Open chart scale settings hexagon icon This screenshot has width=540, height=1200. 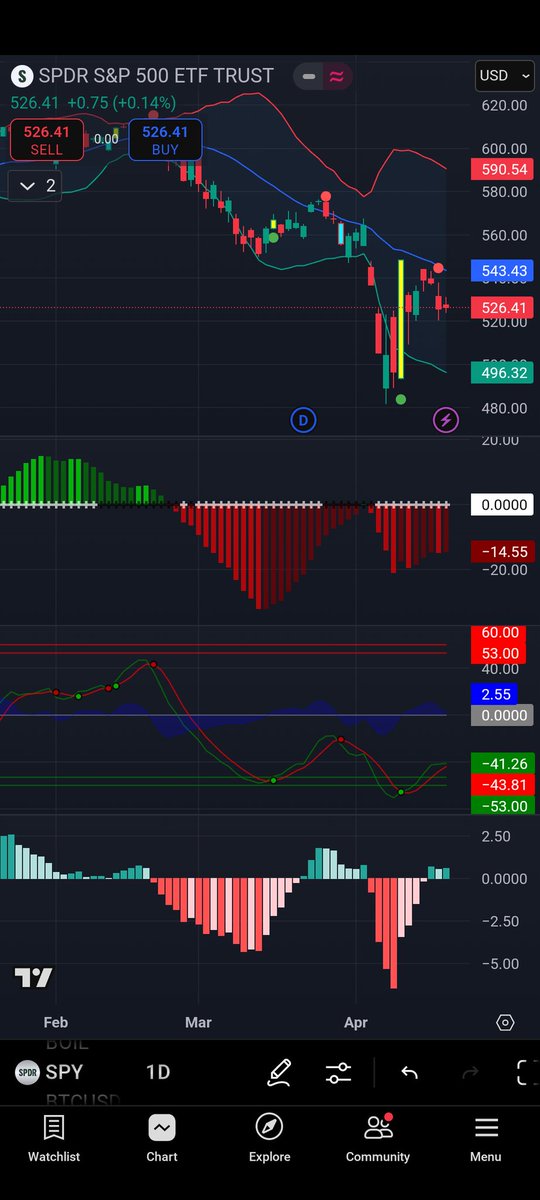[505, 1022]
